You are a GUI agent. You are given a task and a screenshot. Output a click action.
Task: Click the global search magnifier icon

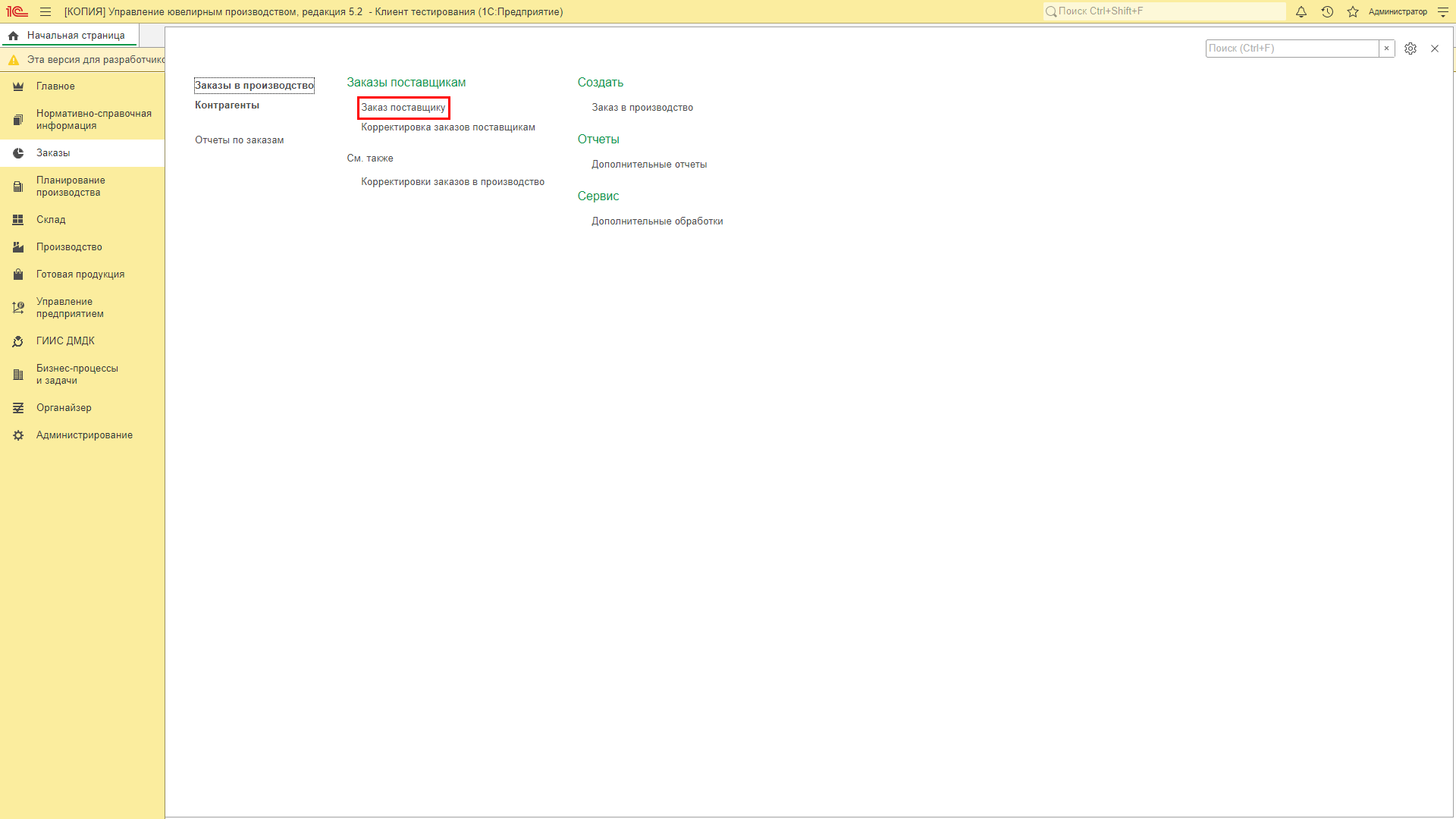tap(1051, 11)
